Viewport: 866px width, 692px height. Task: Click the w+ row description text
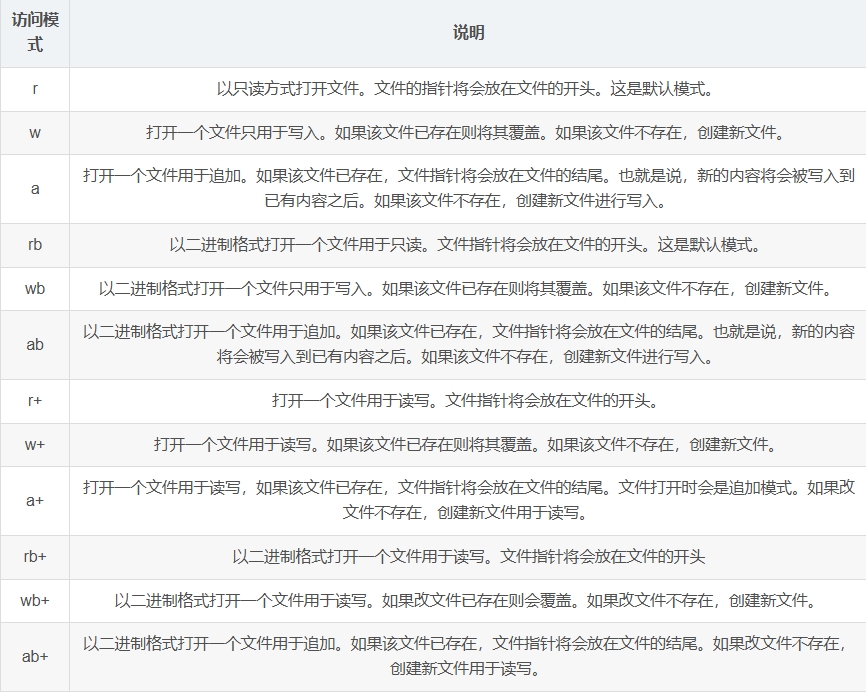(x=464, y=445)
